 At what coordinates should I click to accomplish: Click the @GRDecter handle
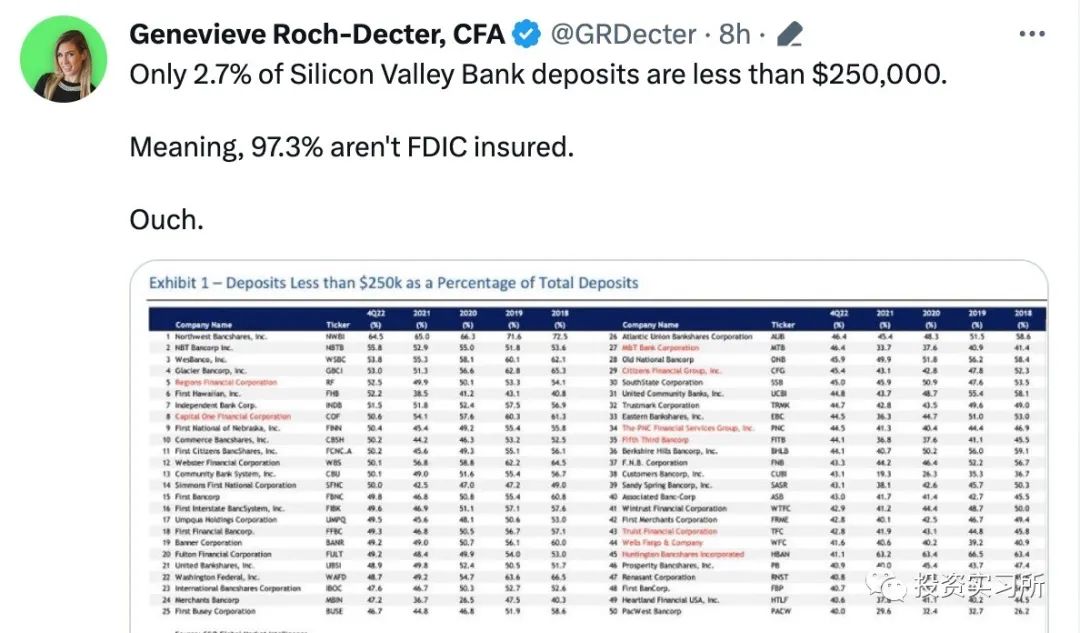(x=623, y=34)
